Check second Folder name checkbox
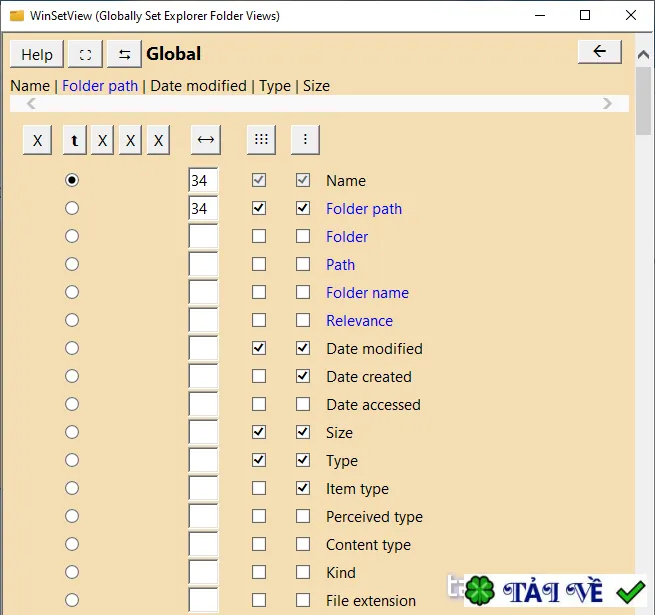The width and height of the screenshot is (655, 615). (x=303, y=292)
